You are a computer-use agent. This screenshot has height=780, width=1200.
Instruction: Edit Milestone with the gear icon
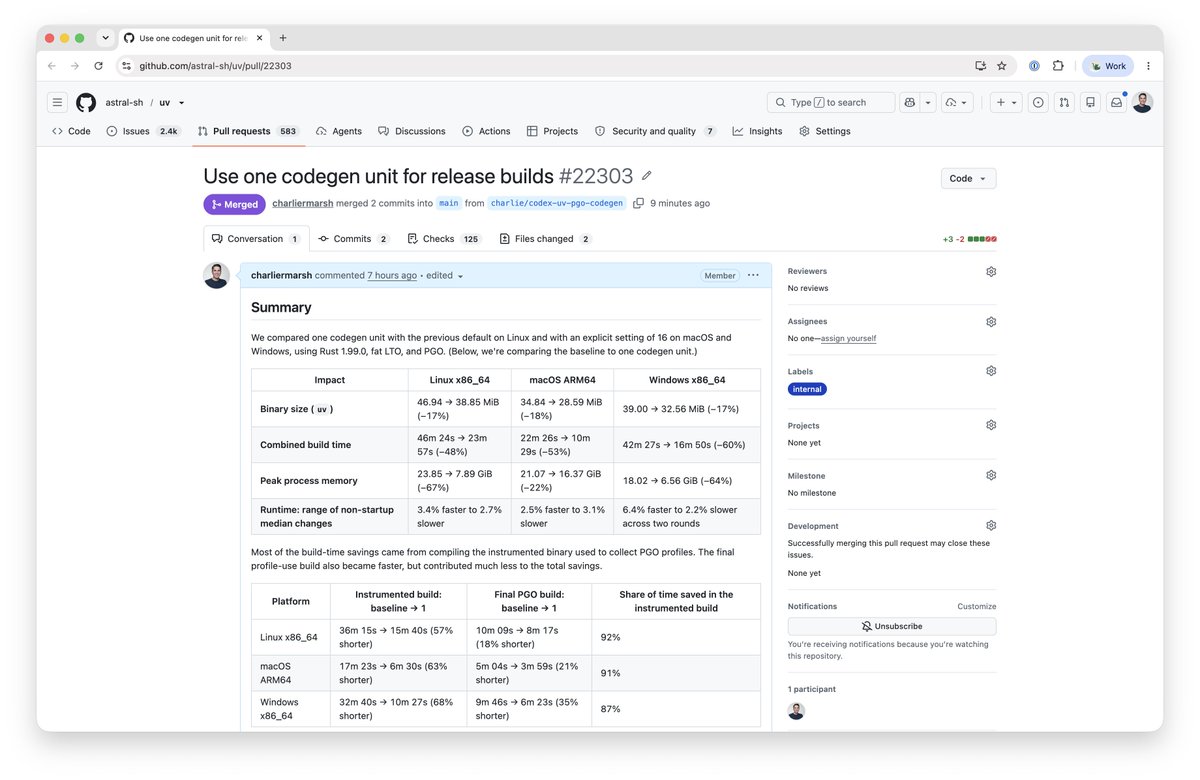tap(991, 475)
